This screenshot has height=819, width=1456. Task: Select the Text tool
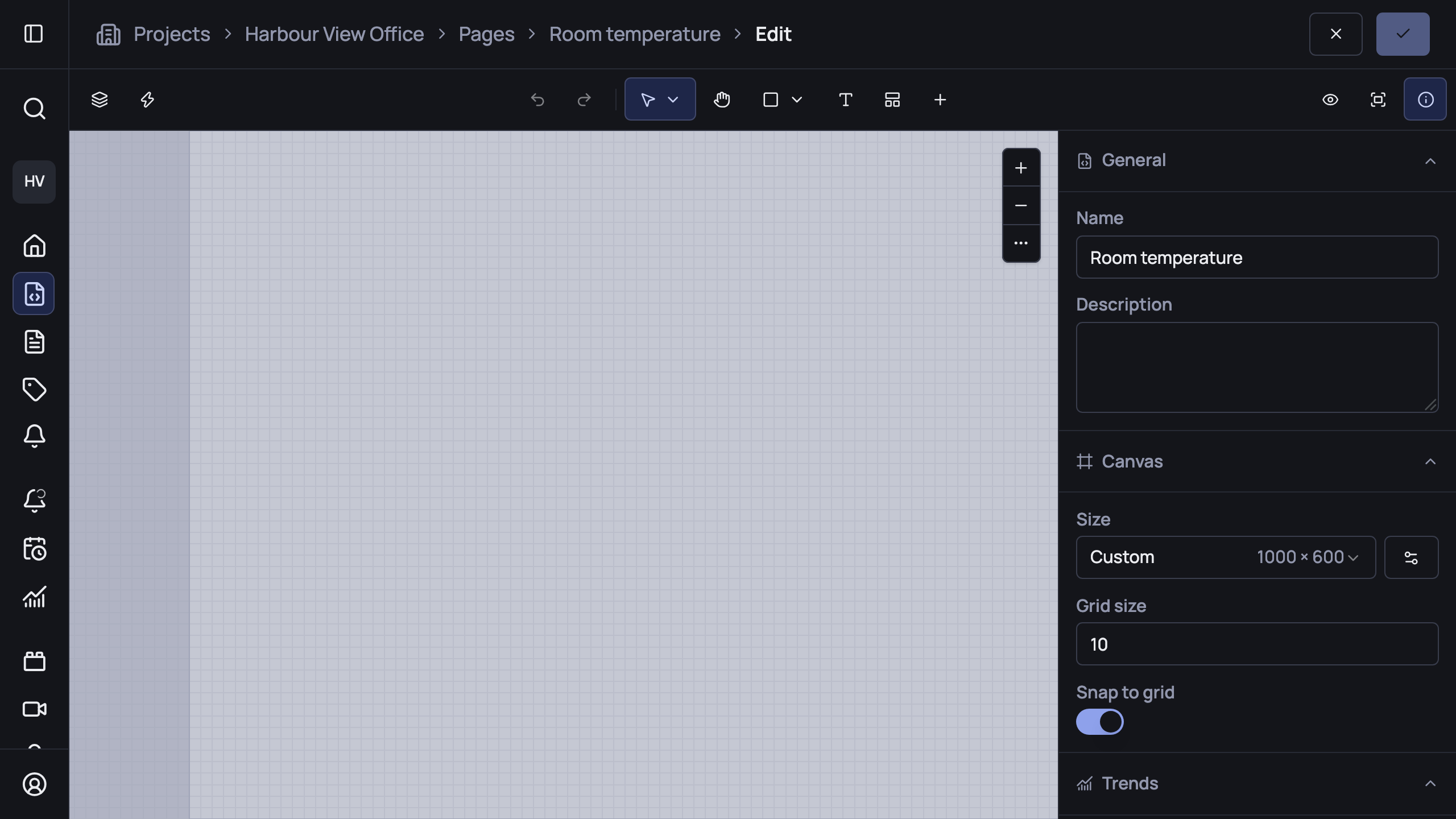click(x=846, y=100)
